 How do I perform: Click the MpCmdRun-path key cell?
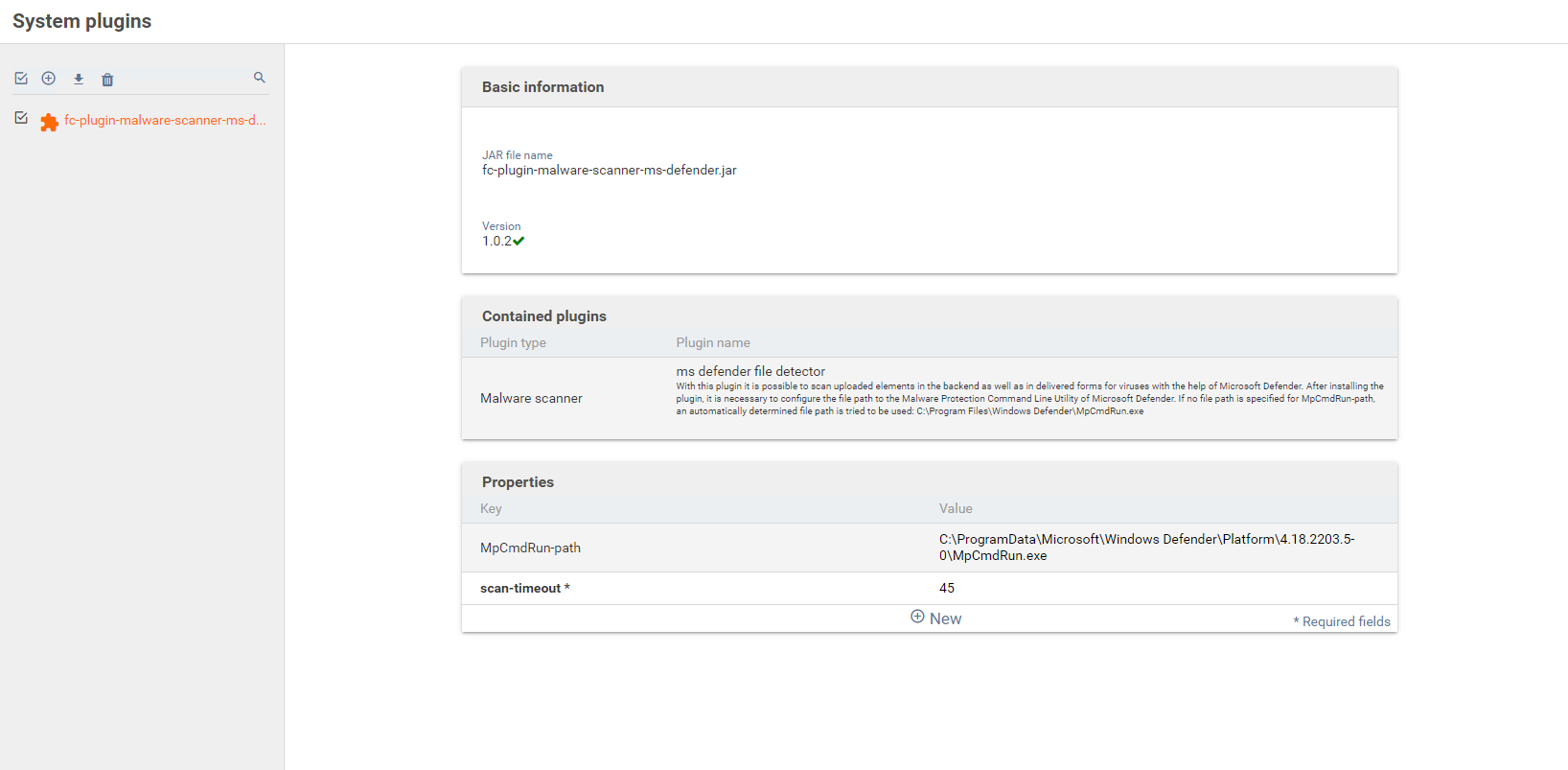tap(530, 548)
